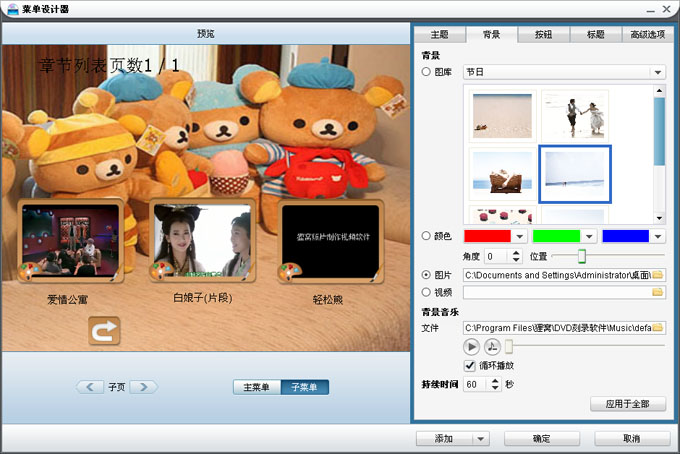Click the 添加 button
Image resolution: width=680 pixels, height=454 pixels.
coord(445,439)
